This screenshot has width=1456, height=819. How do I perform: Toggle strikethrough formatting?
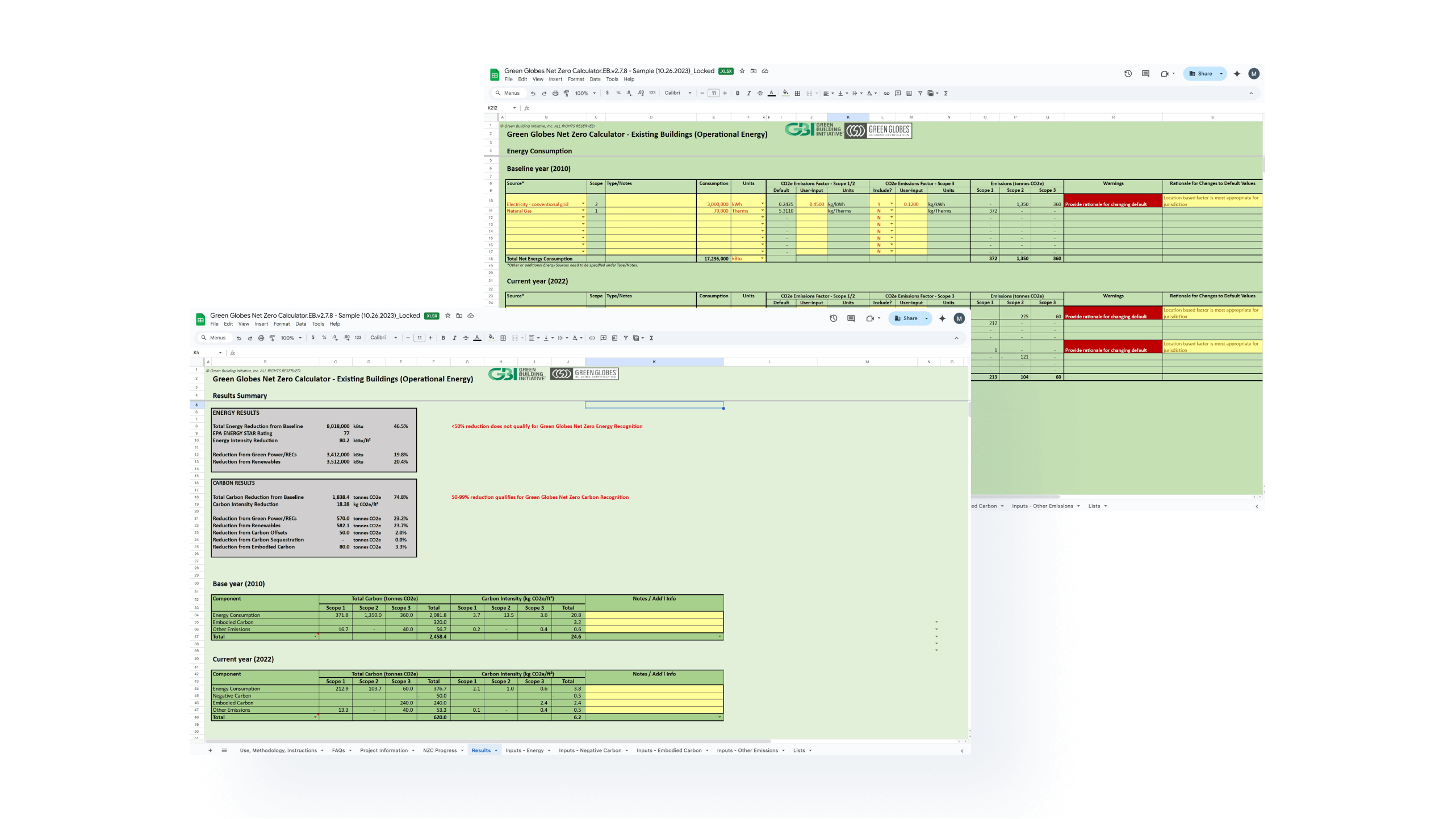pos(466,338)
